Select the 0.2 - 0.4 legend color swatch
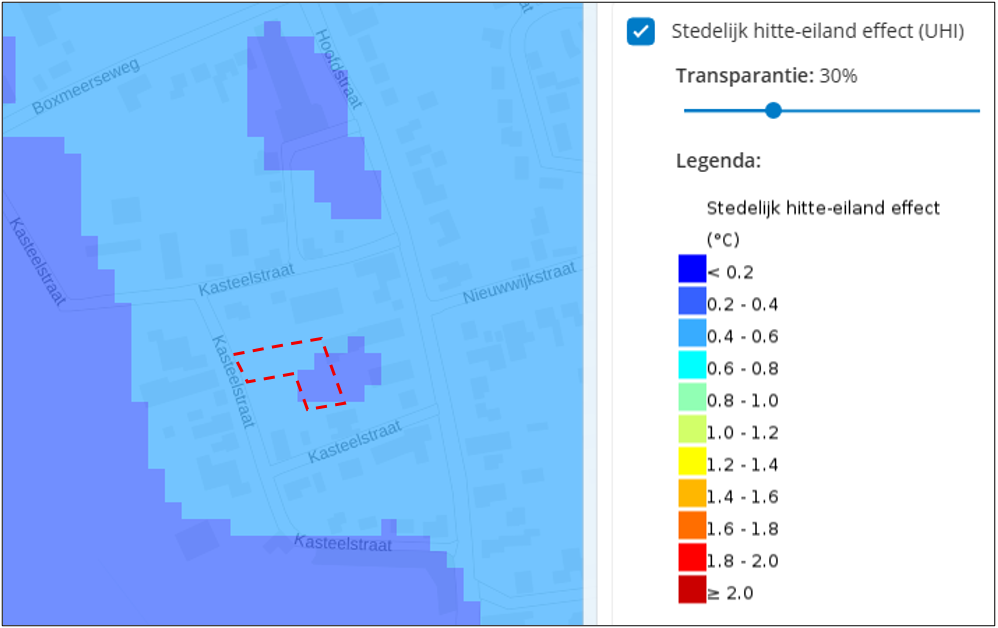The height and width of the screenshot is (628, 998). point(692,301)
